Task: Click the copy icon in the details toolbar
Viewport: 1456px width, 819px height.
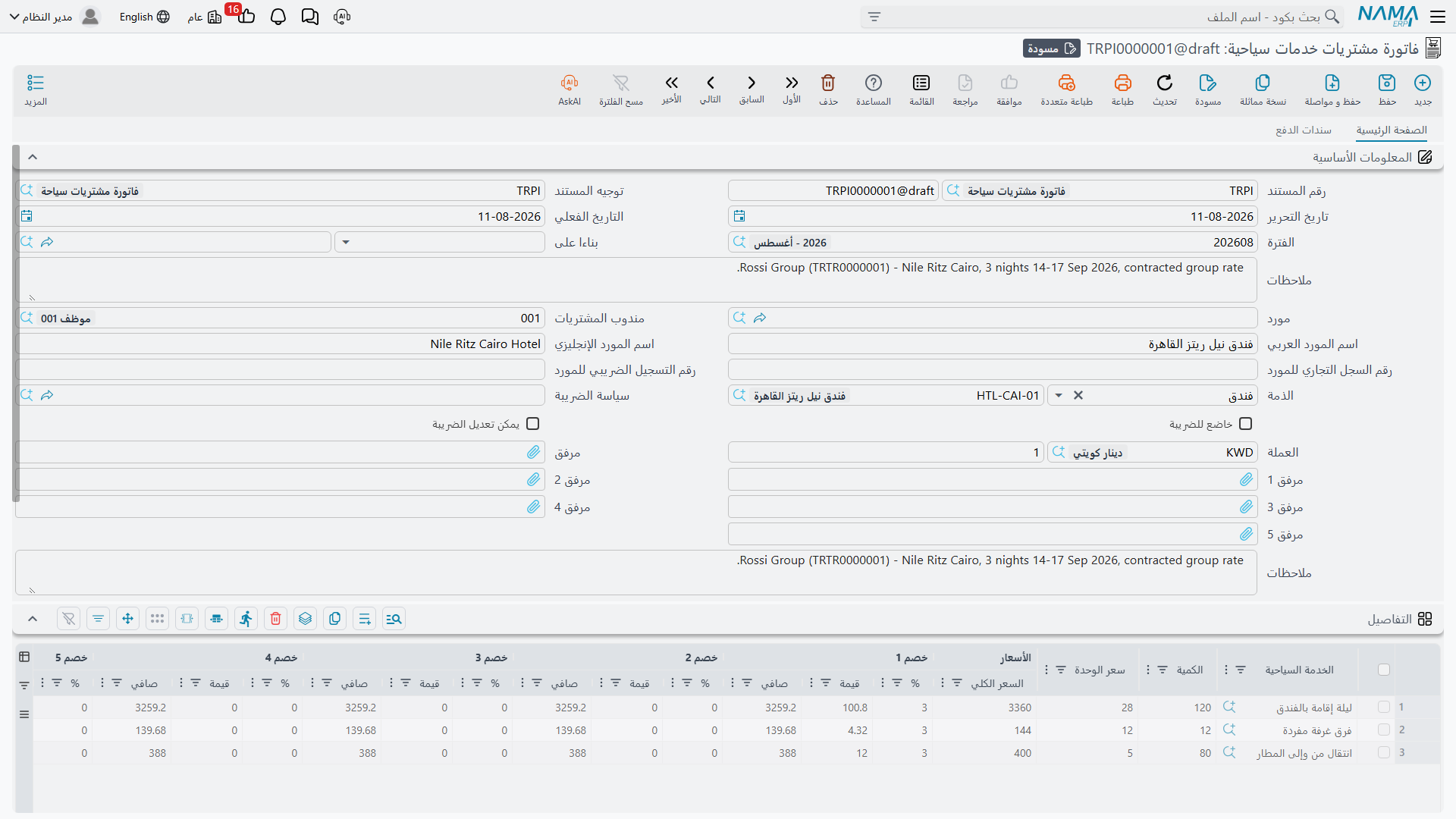Action: [335, 619]
